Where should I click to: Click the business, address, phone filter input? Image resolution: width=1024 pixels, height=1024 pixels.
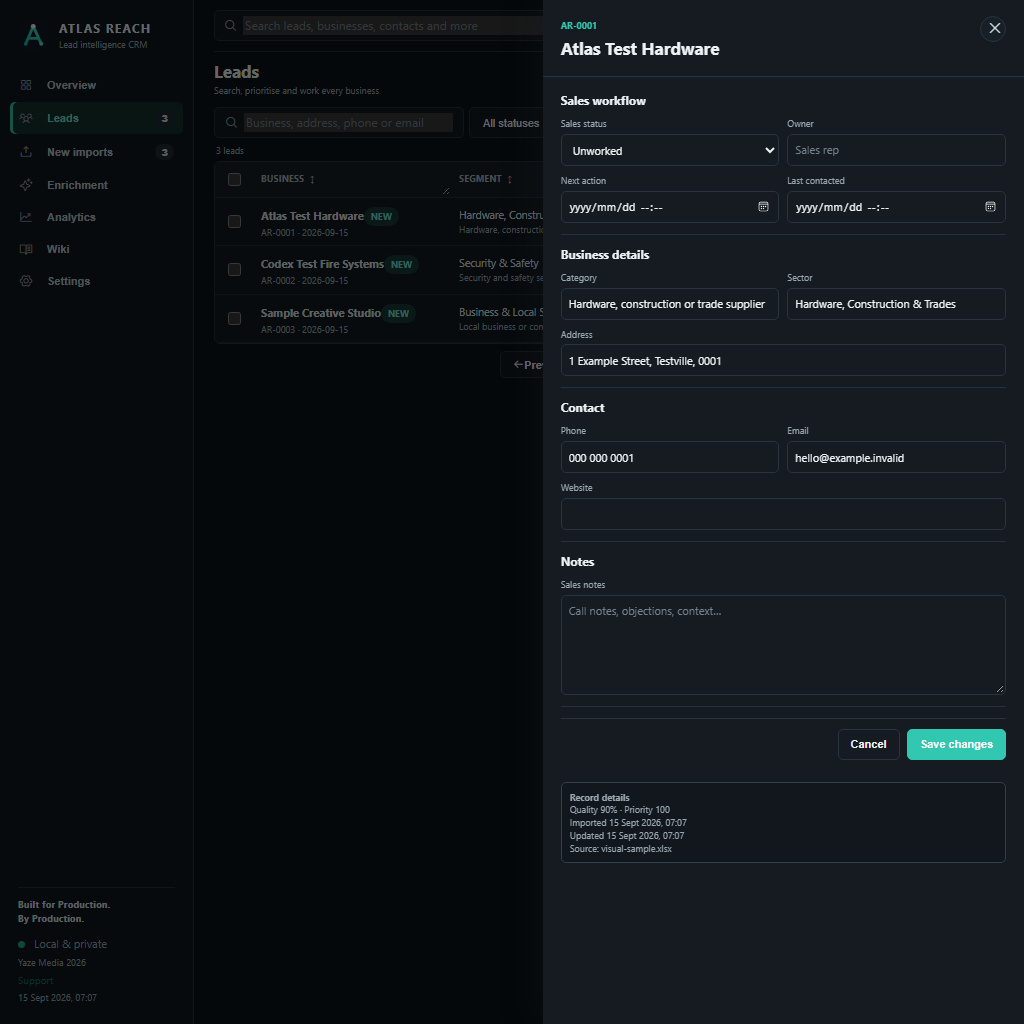pyautogui.click(x=349, y=123)
